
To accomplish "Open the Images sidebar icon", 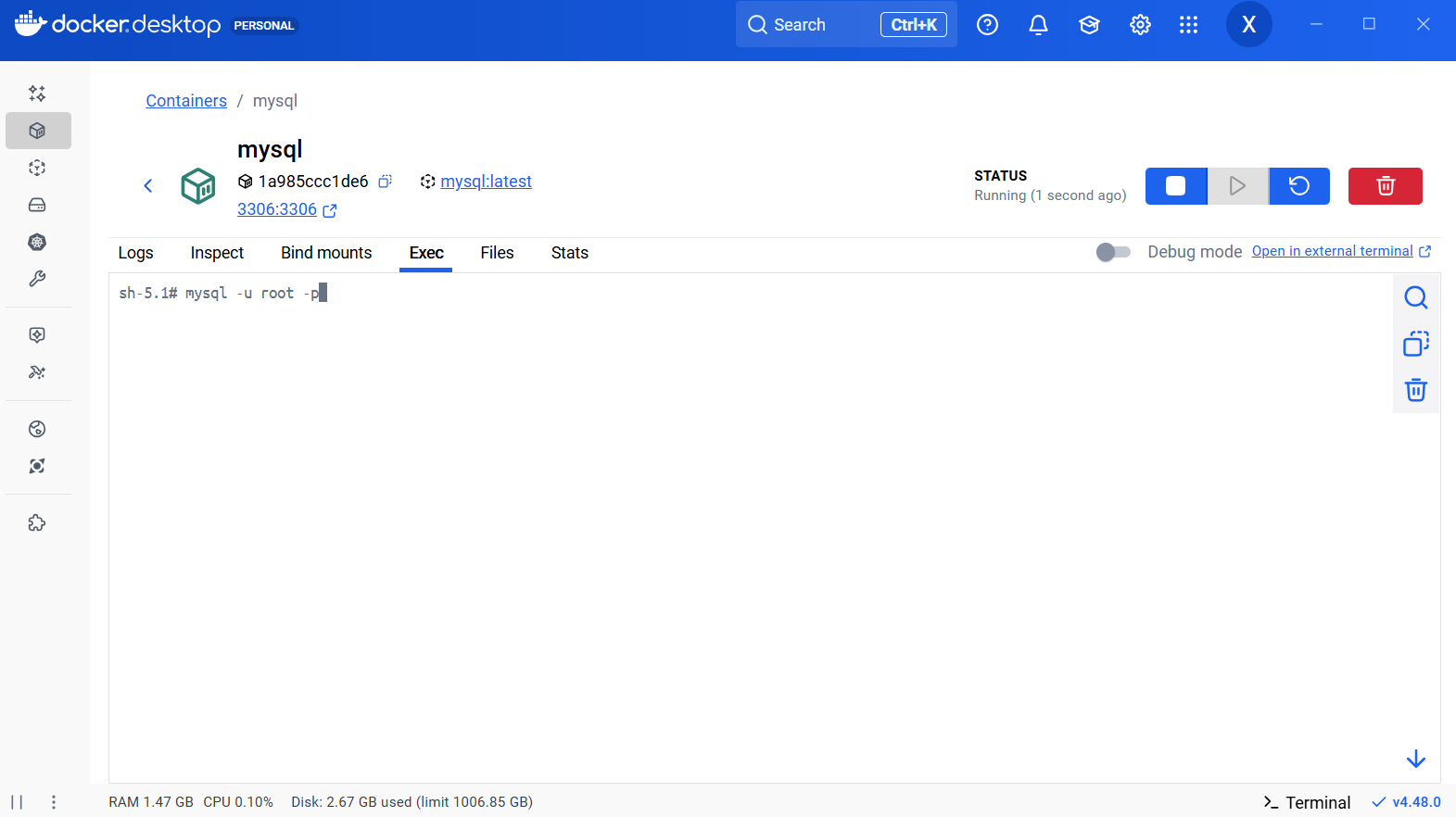I will coord(37,168).
